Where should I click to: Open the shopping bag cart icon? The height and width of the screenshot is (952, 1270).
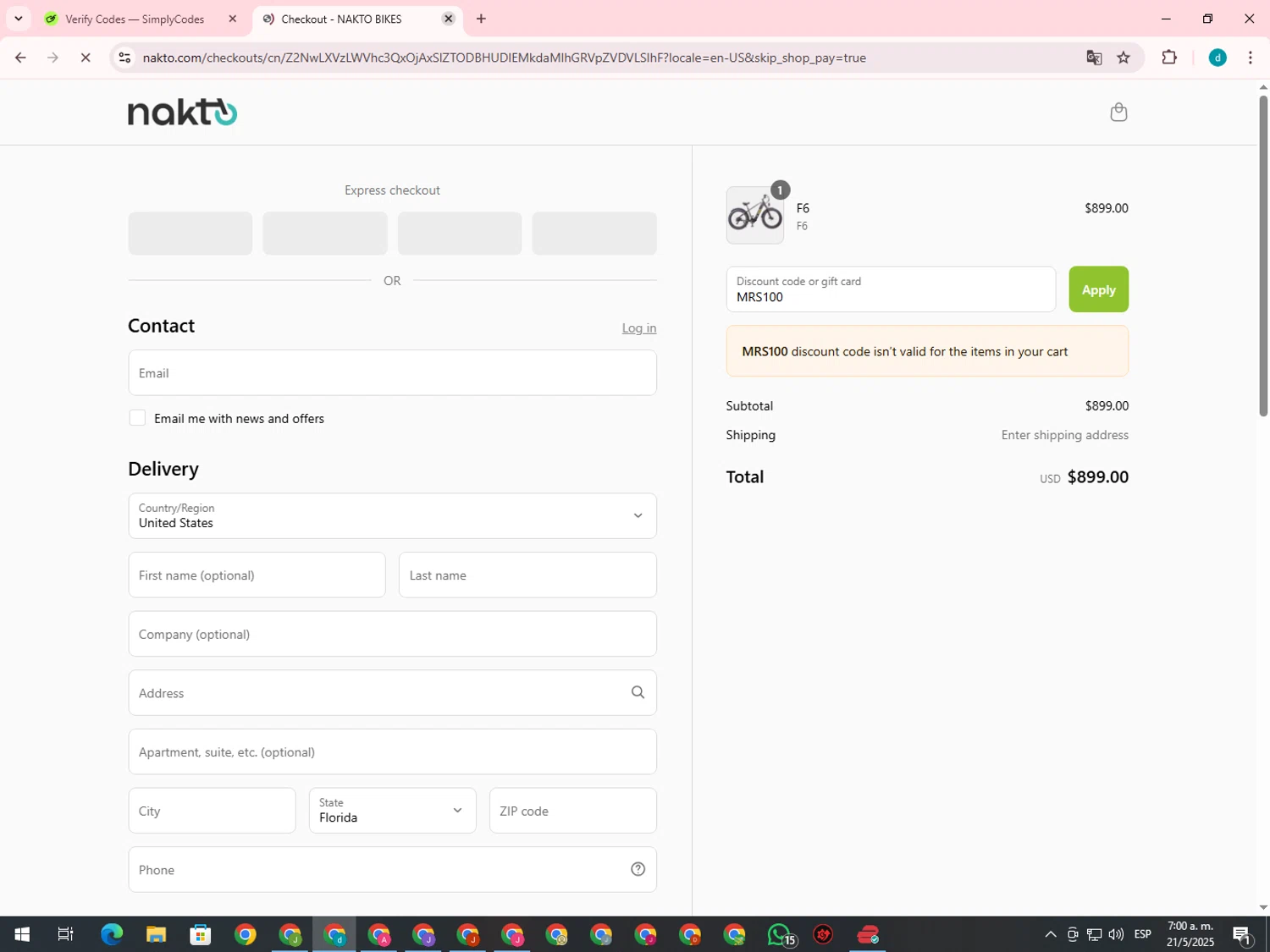1118,113
